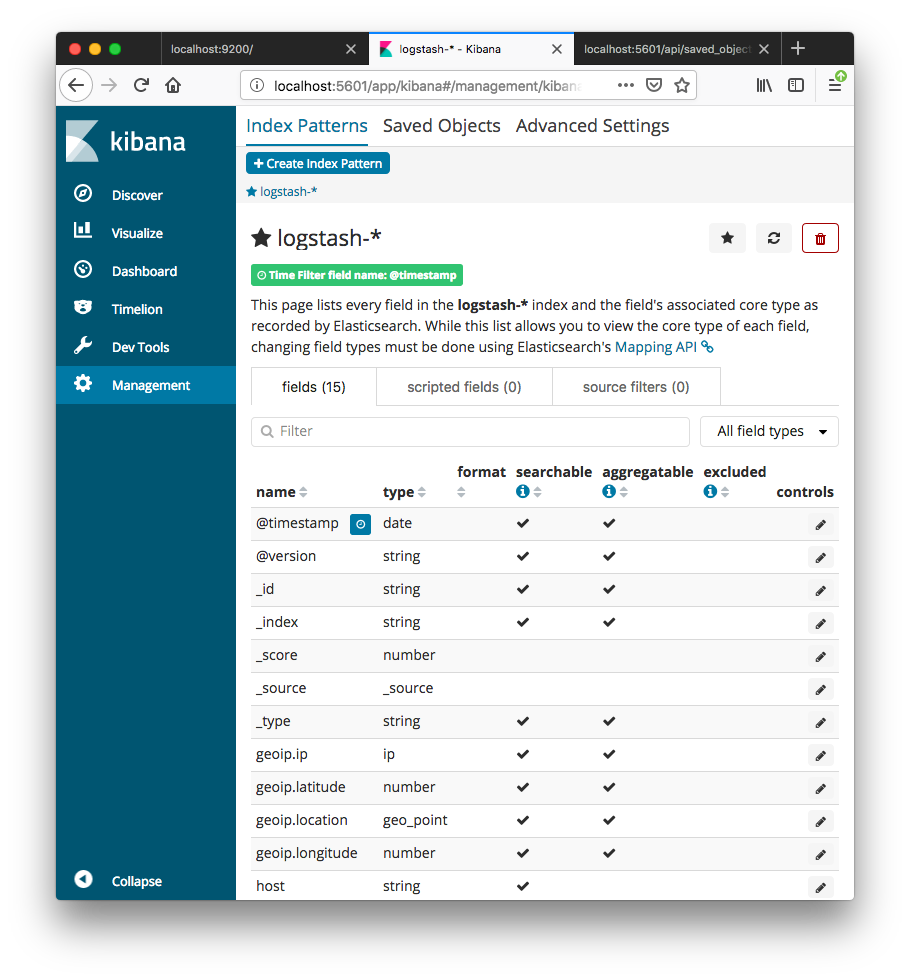Viewport: 910px width, 980px height.
Task: Select the source filters (0) tab
Action: (x=636, y=387)
